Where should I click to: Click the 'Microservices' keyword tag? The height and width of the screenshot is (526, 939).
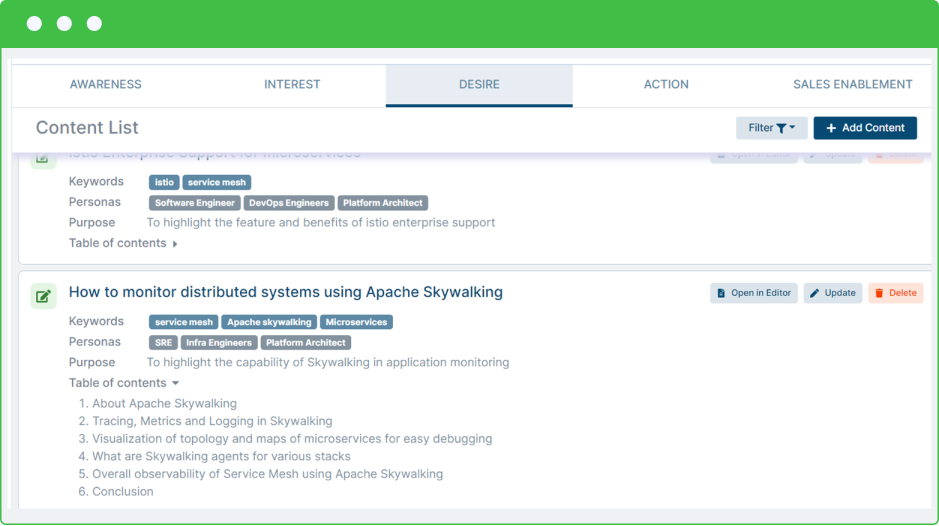pos(356,322)
